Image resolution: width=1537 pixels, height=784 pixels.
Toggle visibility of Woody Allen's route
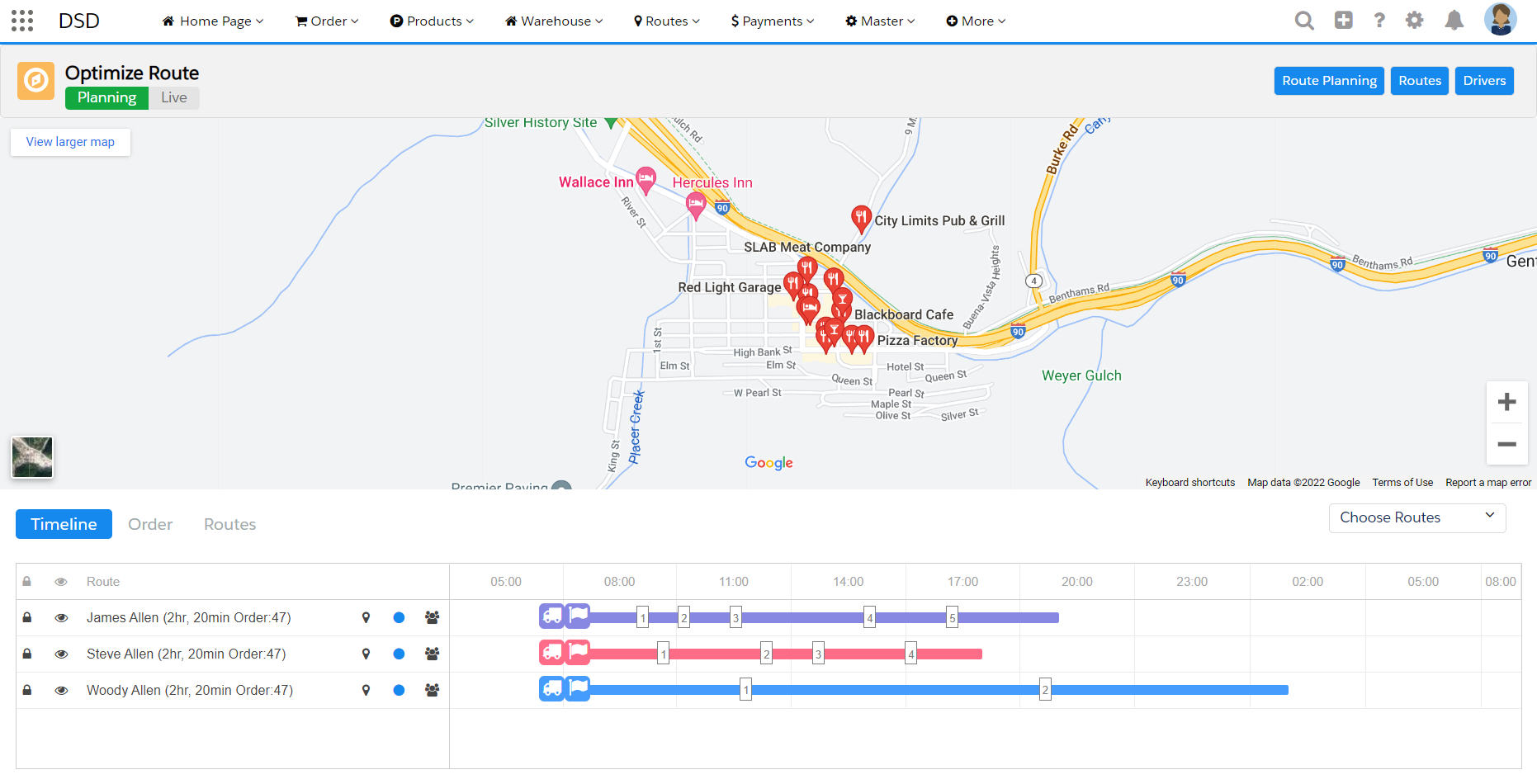pyautogui.click(x=61, y=690)
